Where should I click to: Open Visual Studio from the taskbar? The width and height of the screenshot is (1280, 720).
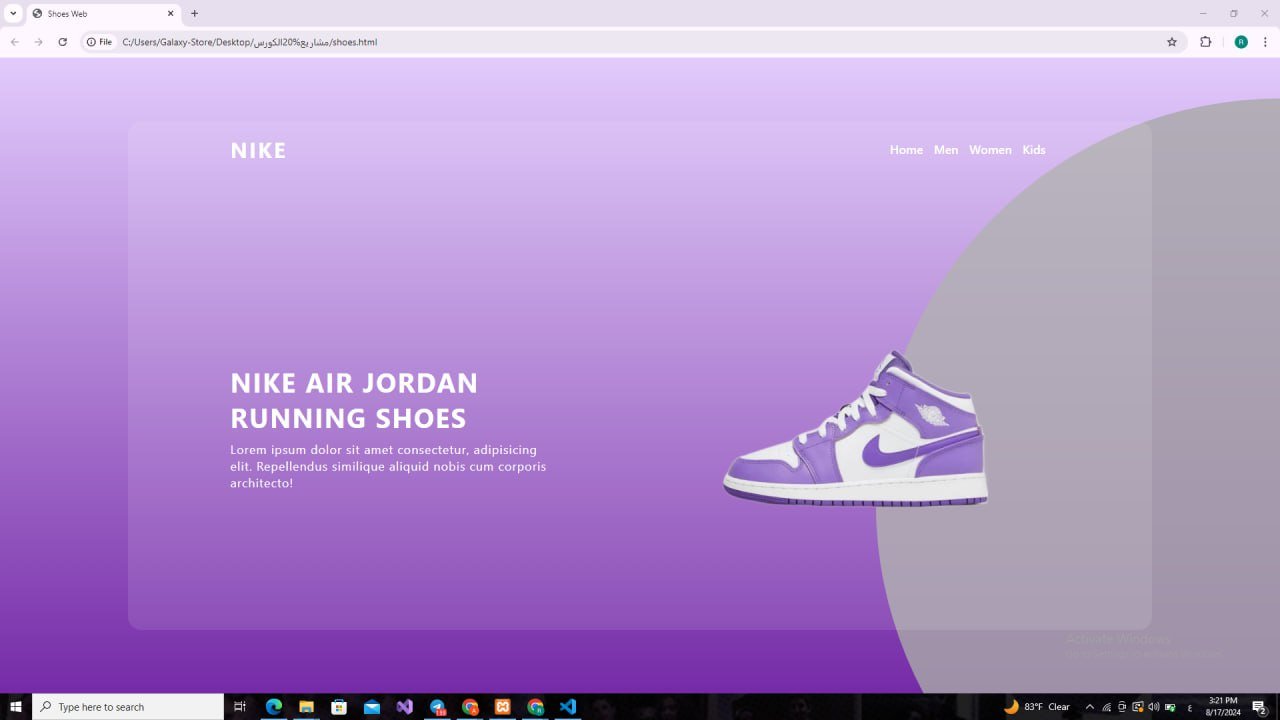point(404,707)
